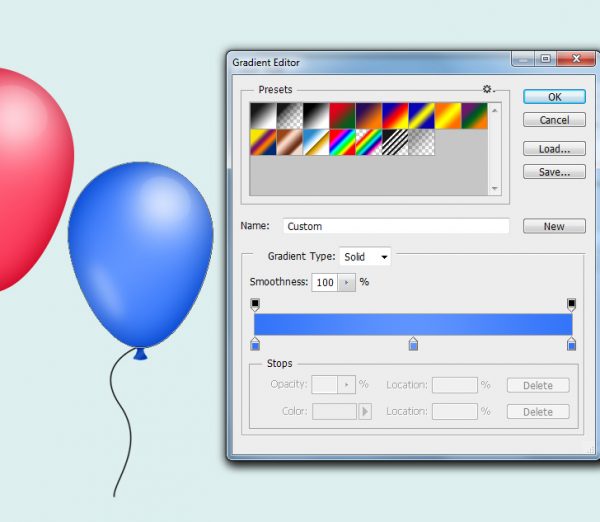Pick the neutral density gradient preset

[422, 142]
